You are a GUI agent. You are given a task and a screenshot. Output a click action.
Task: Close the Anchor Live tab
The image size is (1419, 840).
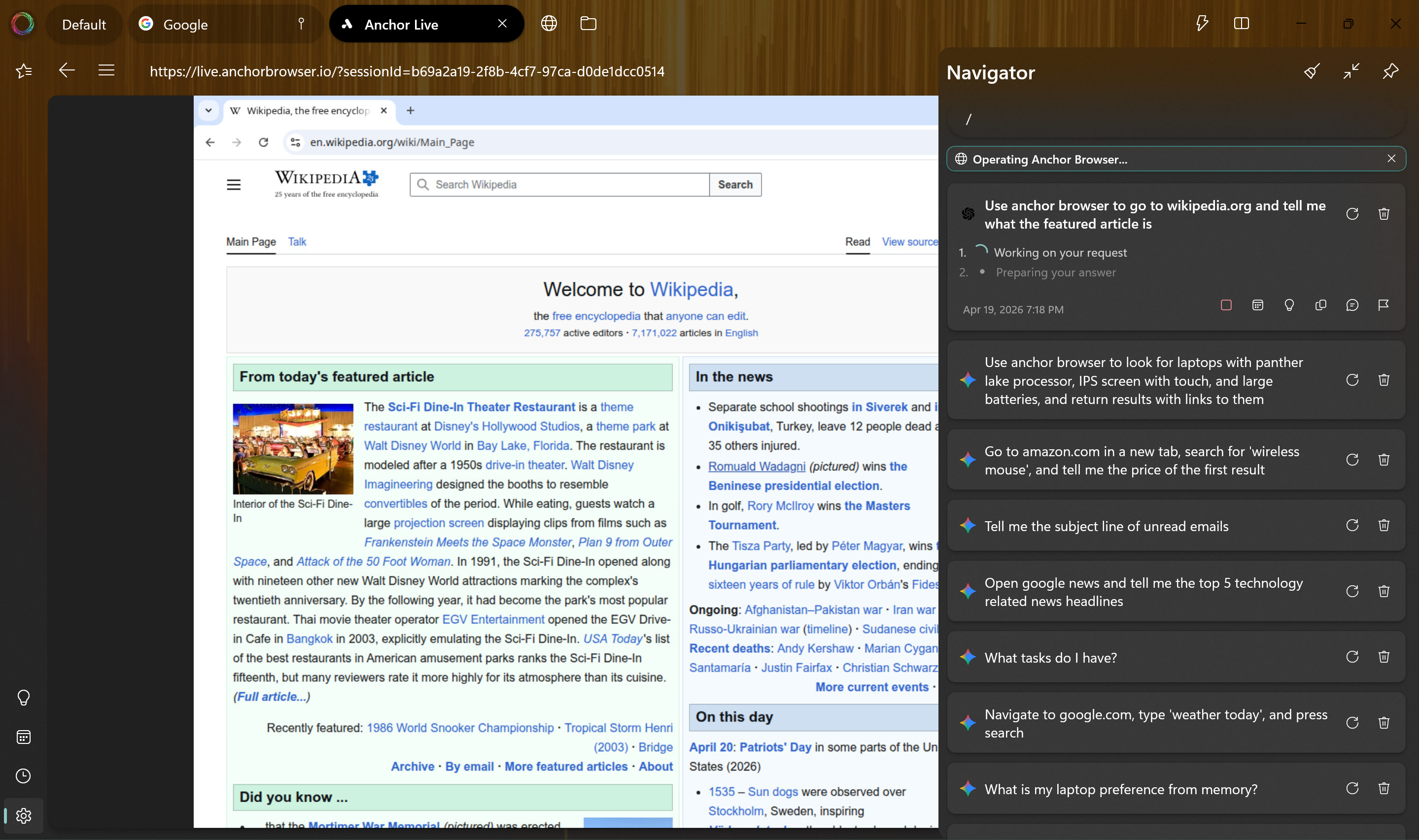(502, 23)
